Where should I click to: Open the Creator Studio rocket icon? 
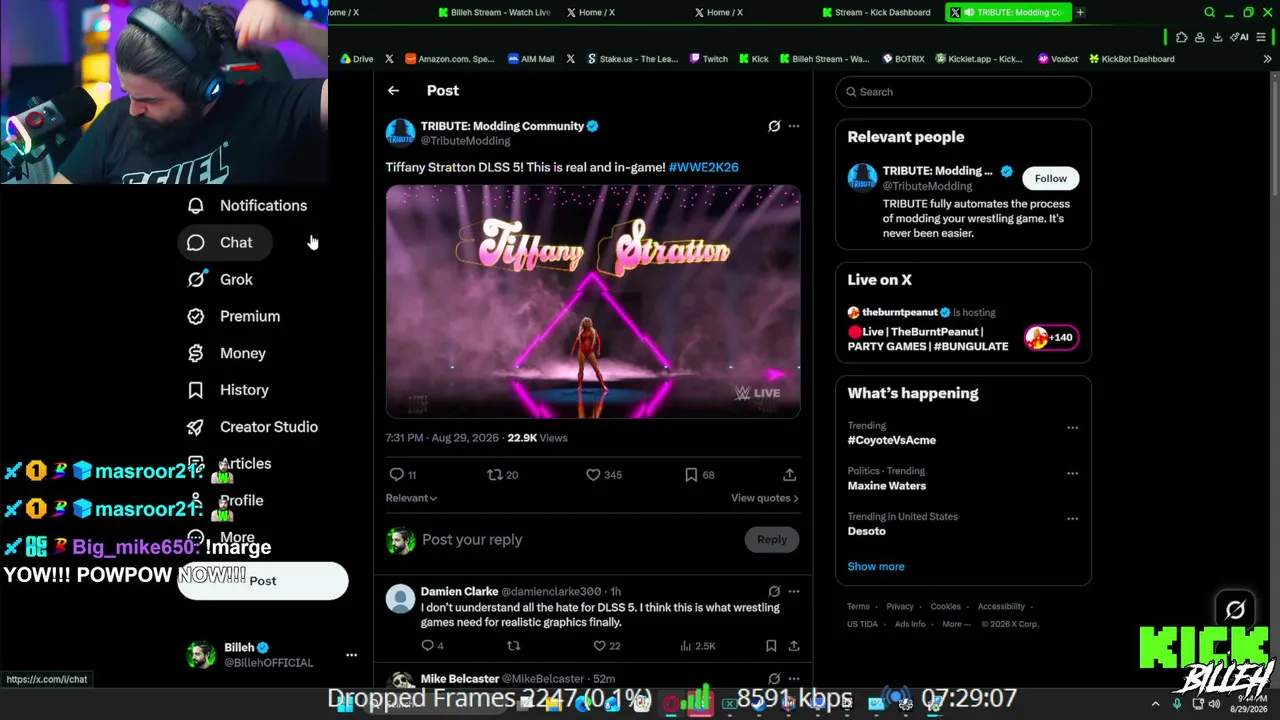tap(196, 427)
